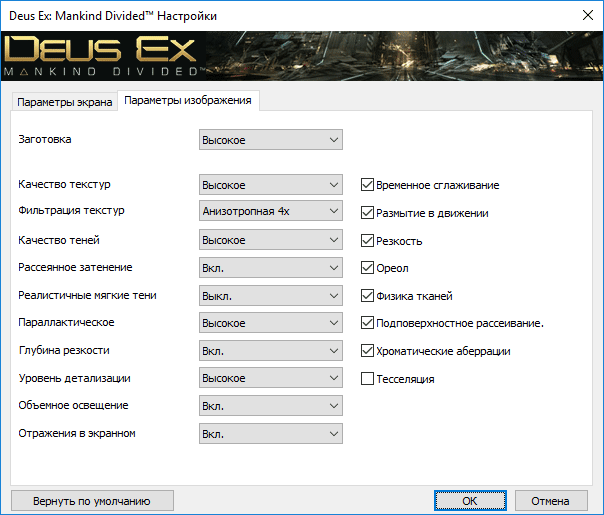Click the Фильтрация текстур label

tap(71, 210)
